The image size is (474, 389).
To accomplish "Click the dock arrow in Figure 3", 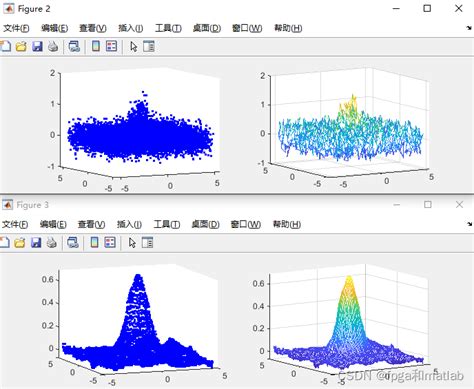I will [x=469, y=224].
